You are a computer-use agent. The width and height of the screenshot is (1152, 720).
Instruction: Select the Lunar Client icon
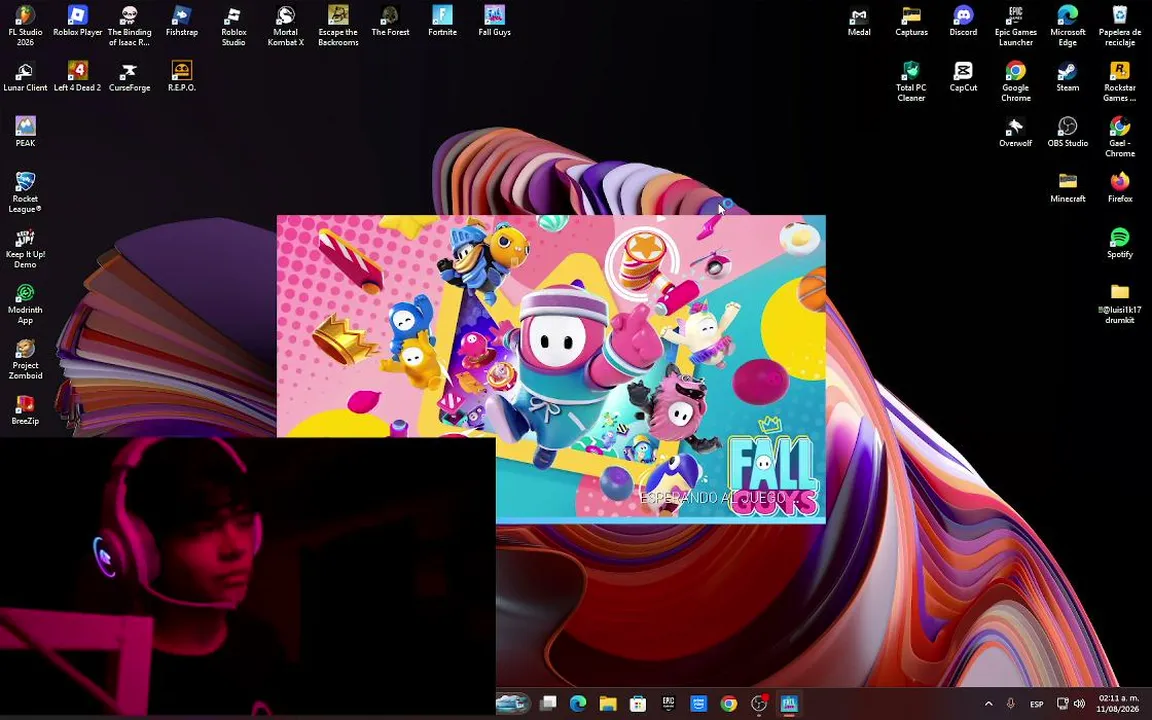point(25,76)
